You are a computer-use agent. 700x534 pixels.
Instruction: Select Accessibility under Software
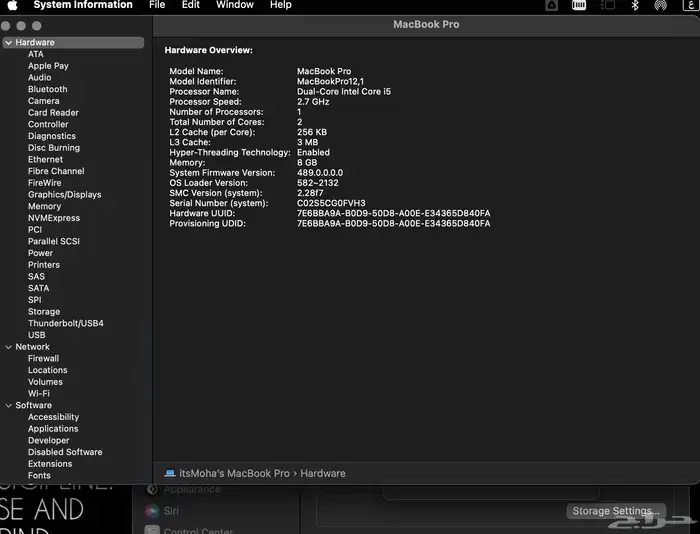[x=54, y=417]
